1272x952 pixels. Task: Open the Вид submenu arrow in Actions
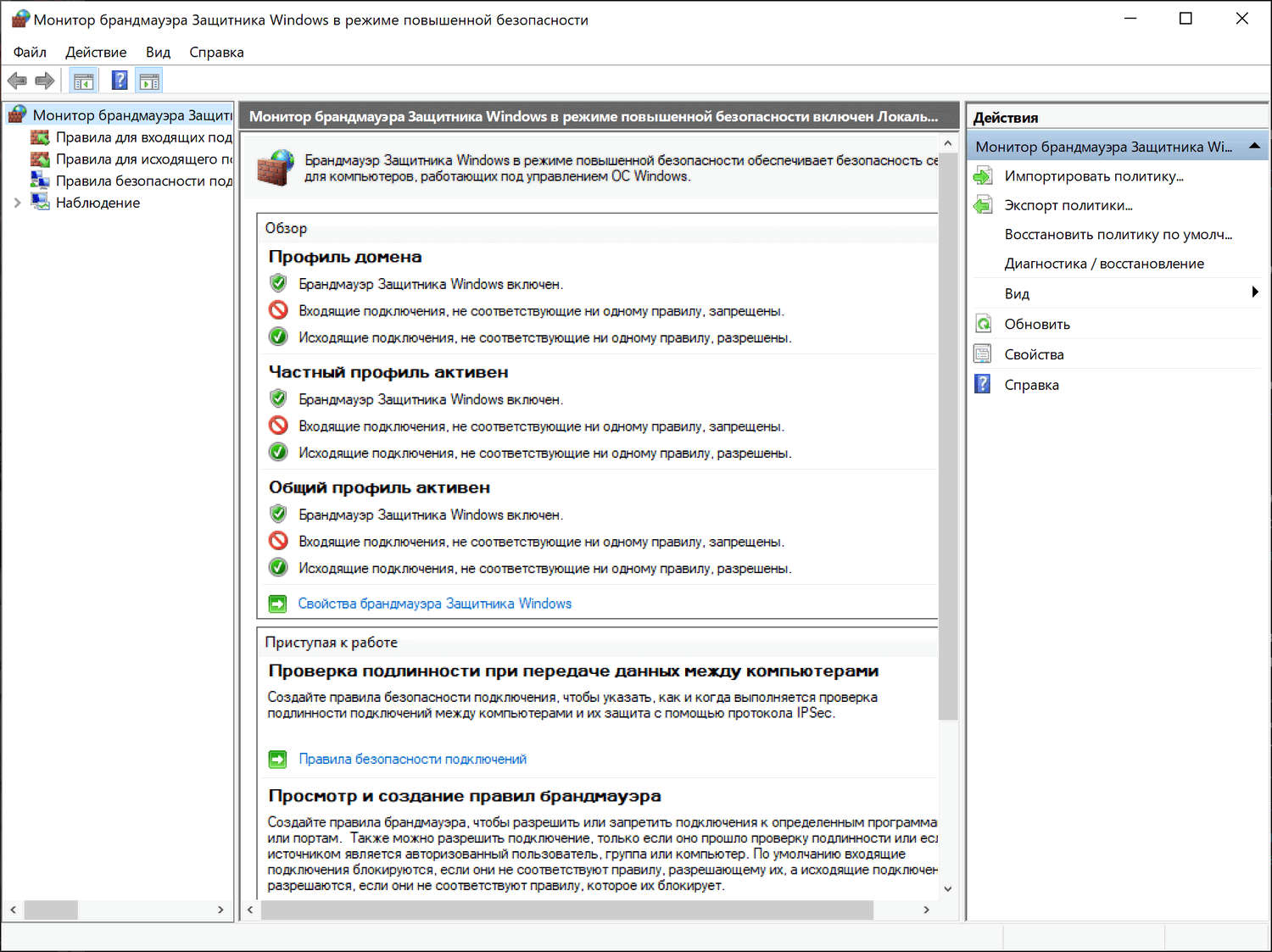1255,292
